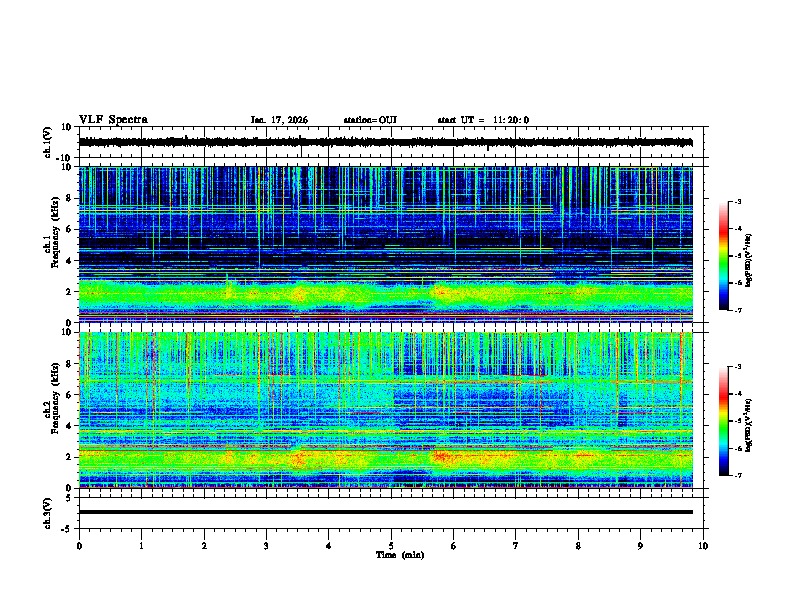Click the "-7" label on ch.2 color bar
Image resolution: width=792 pixels, height=612 pixels.
pos(737,475)
